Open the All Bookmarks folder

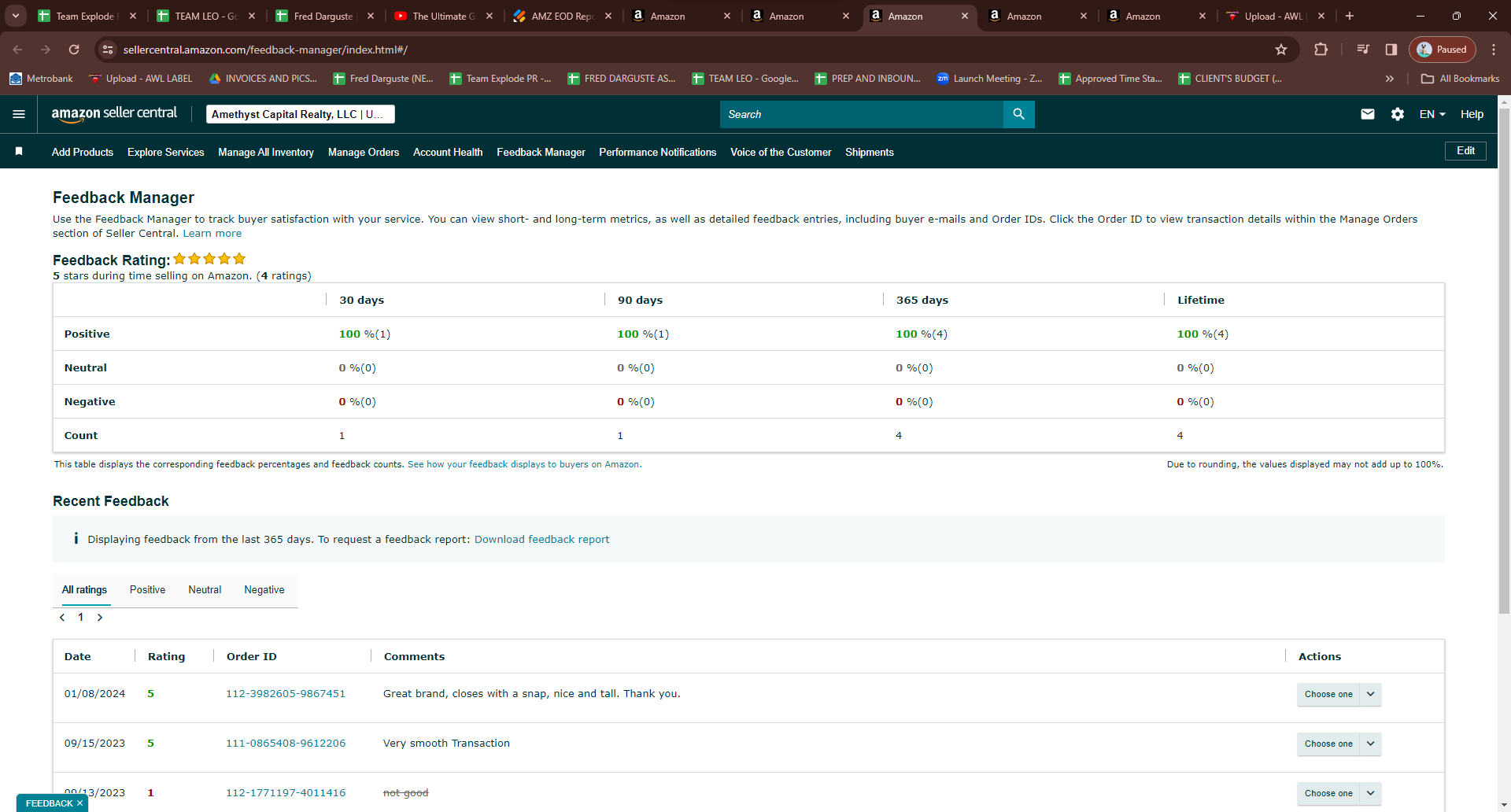(1460, 79)
